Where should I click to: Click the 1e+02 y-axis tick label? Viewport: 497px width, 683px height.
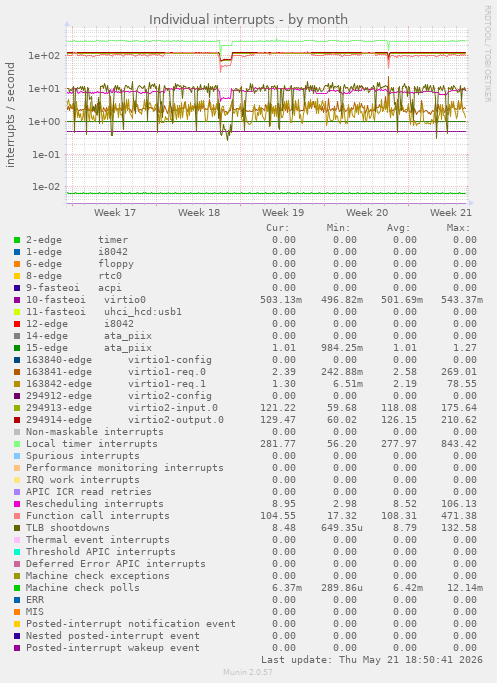[44, 56]
